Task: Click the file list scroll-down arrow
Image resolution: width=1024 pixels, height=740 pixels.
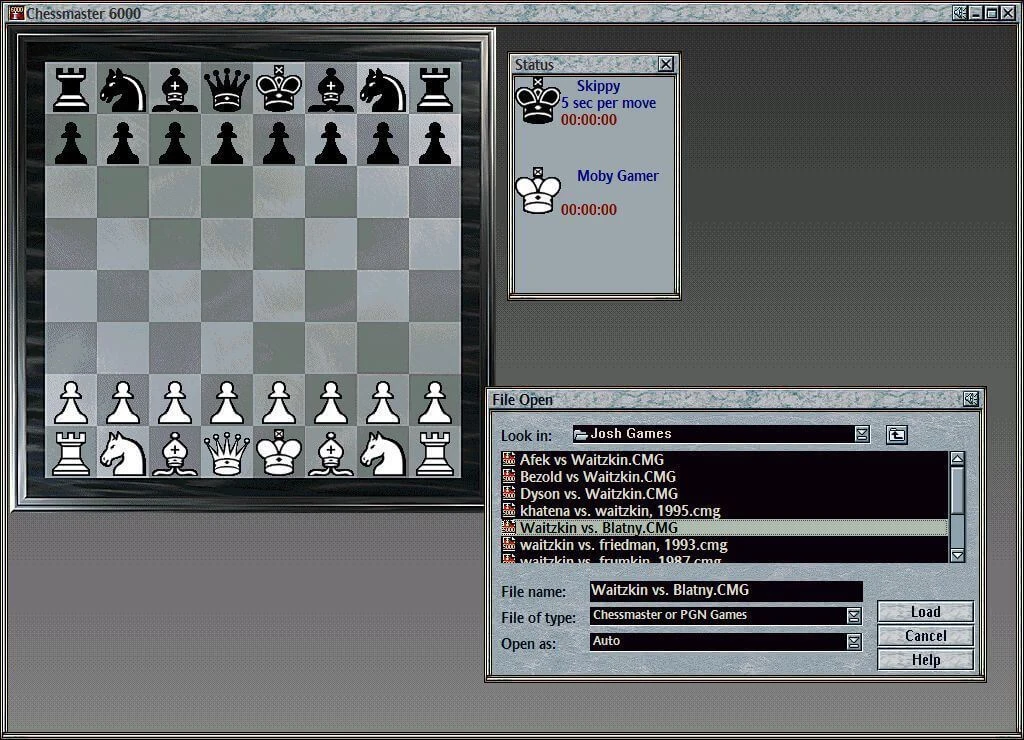Action: [x=957, y=555]
